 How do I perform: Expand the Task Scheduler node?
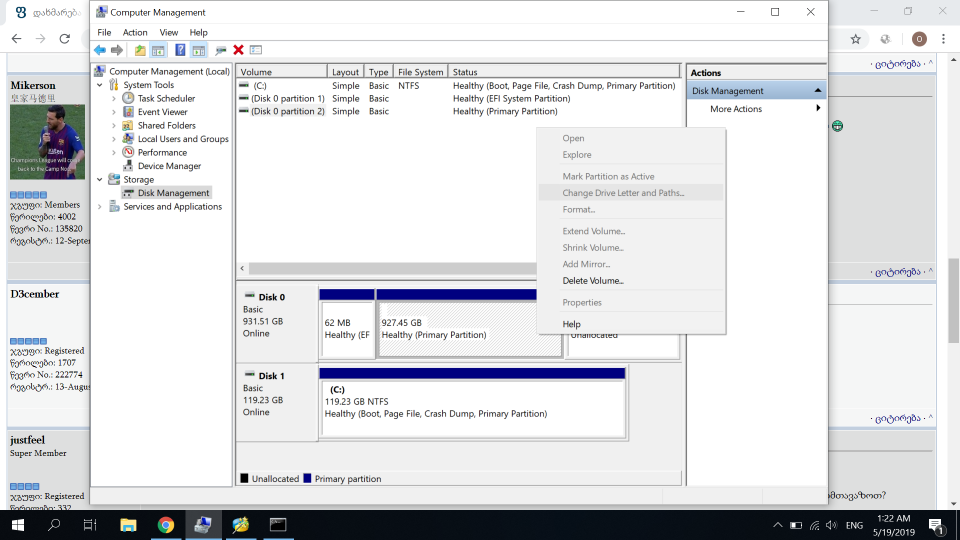tap(114, 99)
